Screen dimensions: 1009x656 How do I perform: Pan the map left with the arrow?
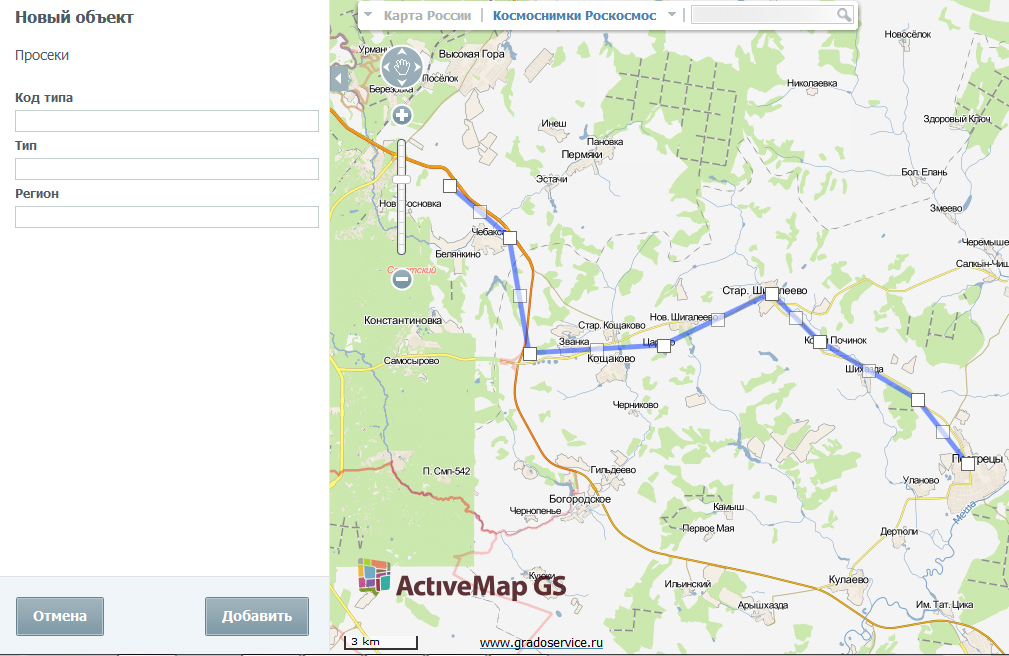pos(386,66)
